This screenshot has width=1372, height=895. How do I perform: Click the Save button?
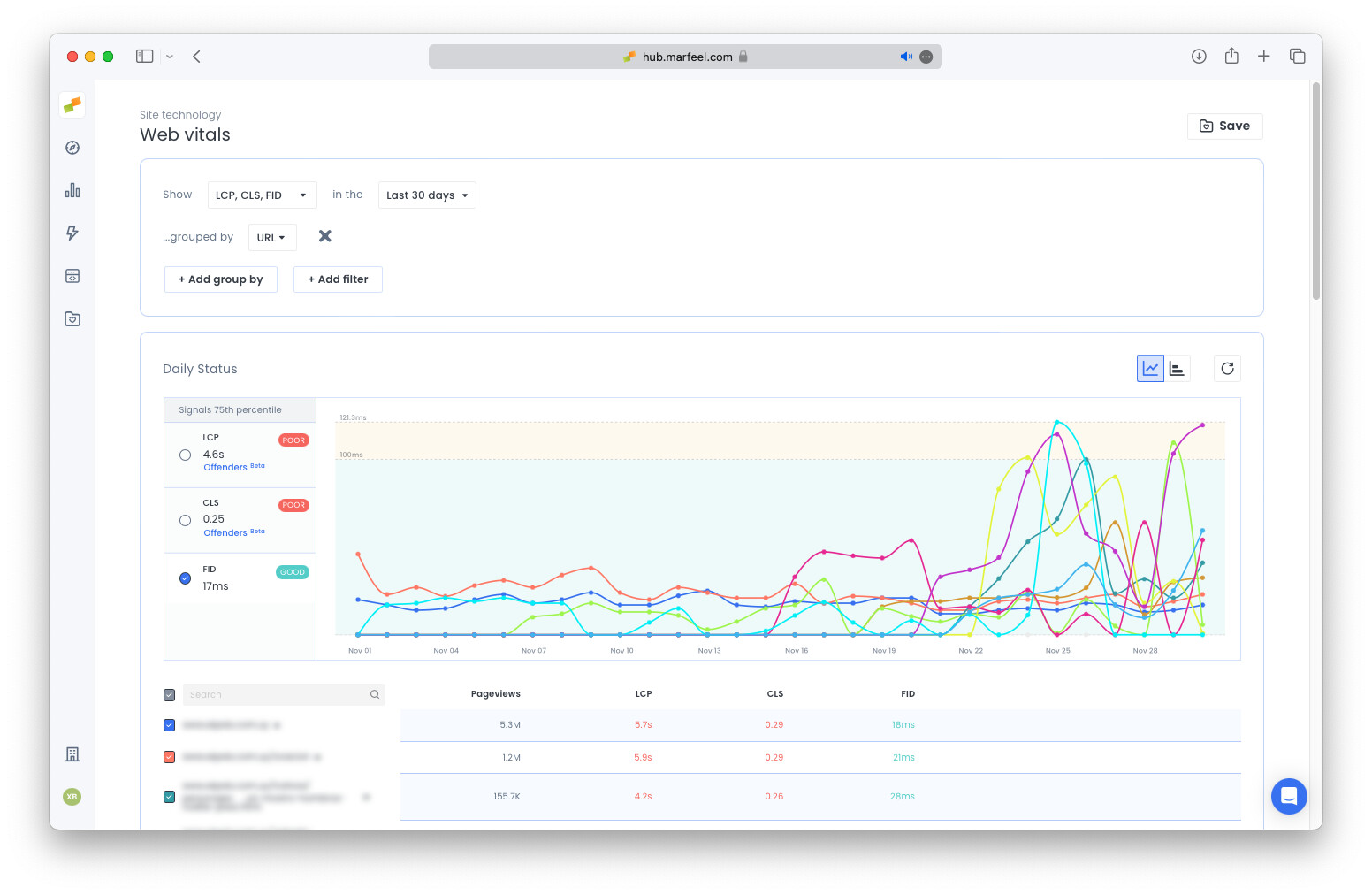(1224, 126)
